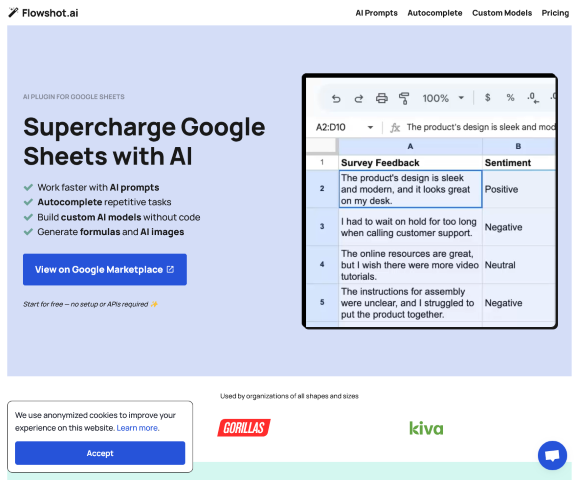Go to the Autocomplete page
This screenshot has width=579, height=480.
(x=435, y=13)
